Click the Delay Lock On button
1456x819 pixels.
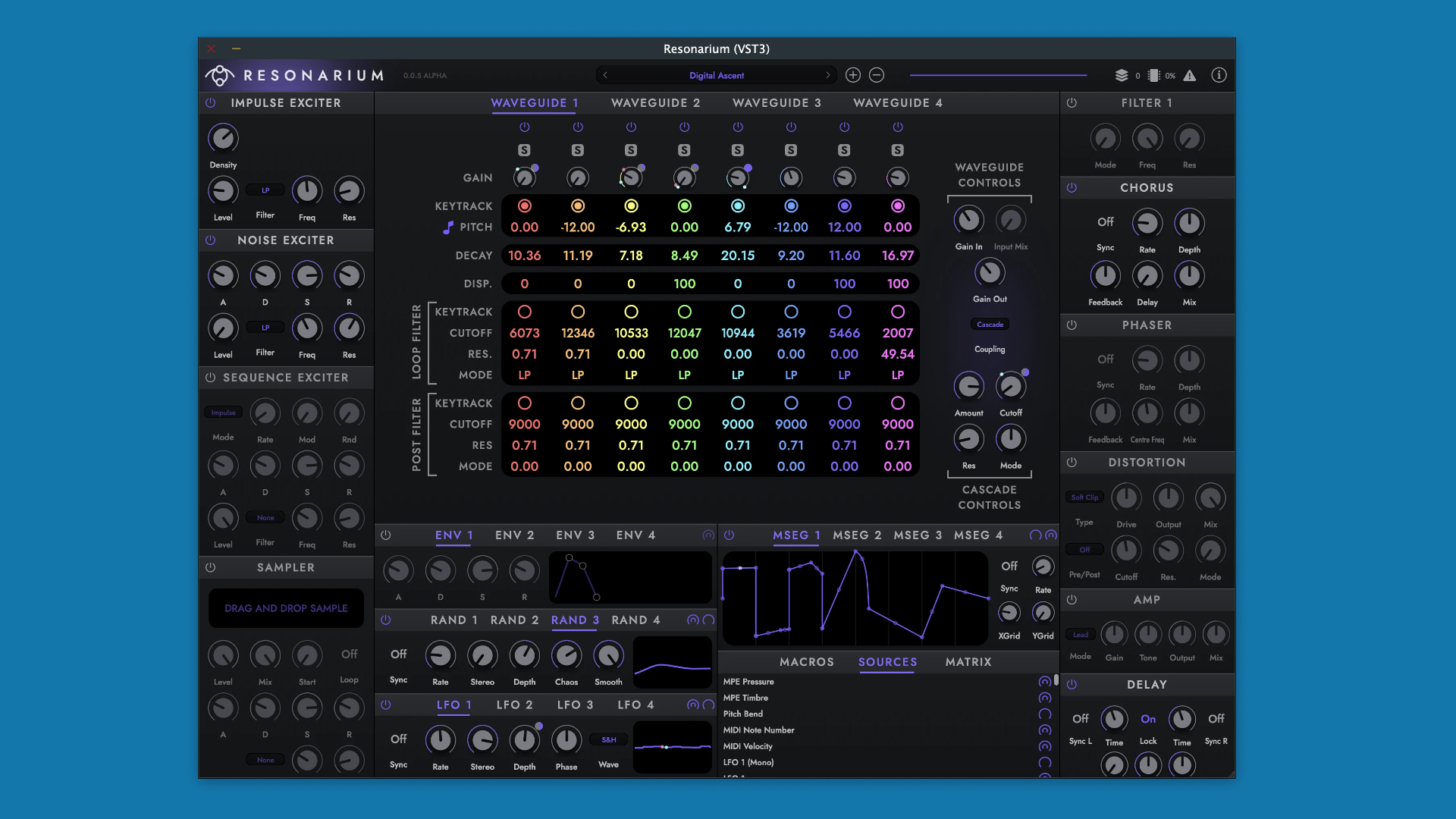pyautogui.click(x=1148, y=719)
